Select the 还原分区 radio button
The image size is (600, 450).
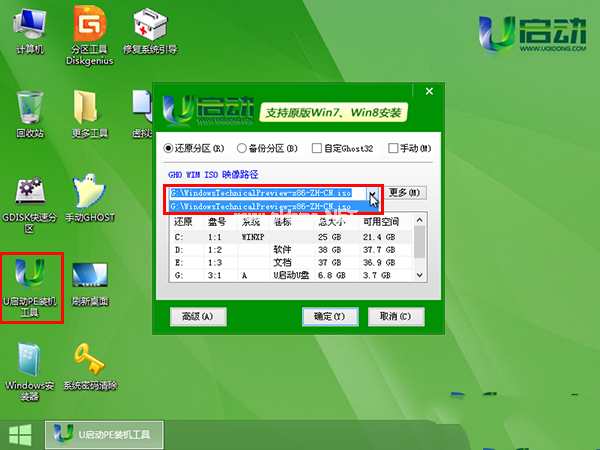169,148
